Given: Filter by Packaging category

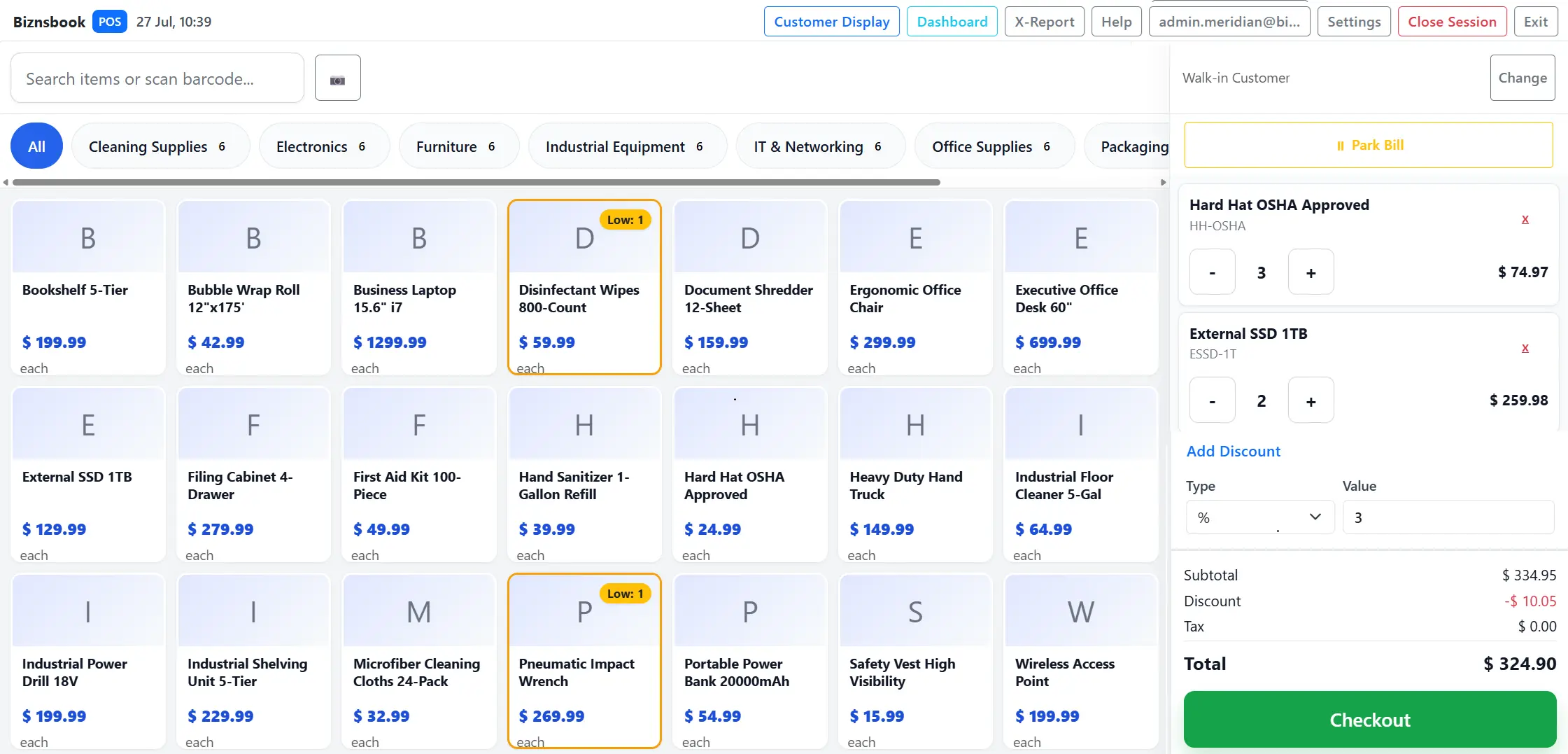Looking at the screenshot, I should click(x=1126, y=146).
